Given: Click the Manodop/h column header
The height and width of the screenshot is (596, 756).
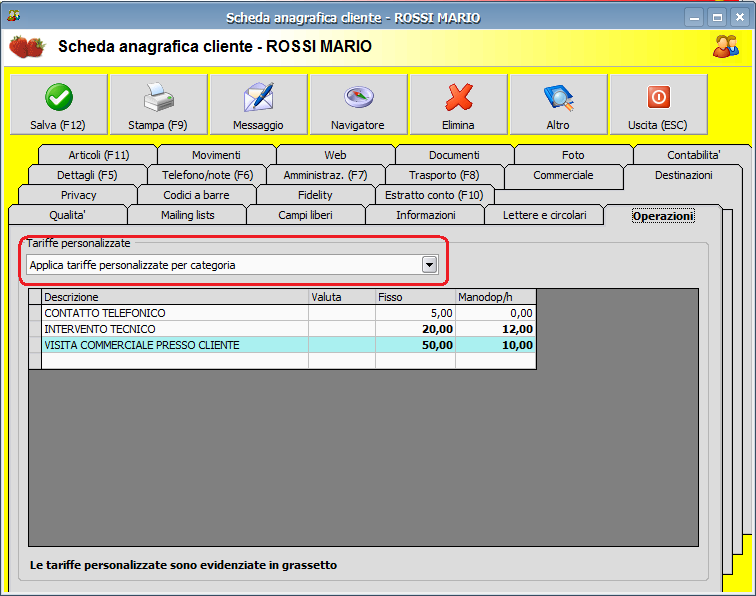Looking at the screenshot, I should click(496, 297).
